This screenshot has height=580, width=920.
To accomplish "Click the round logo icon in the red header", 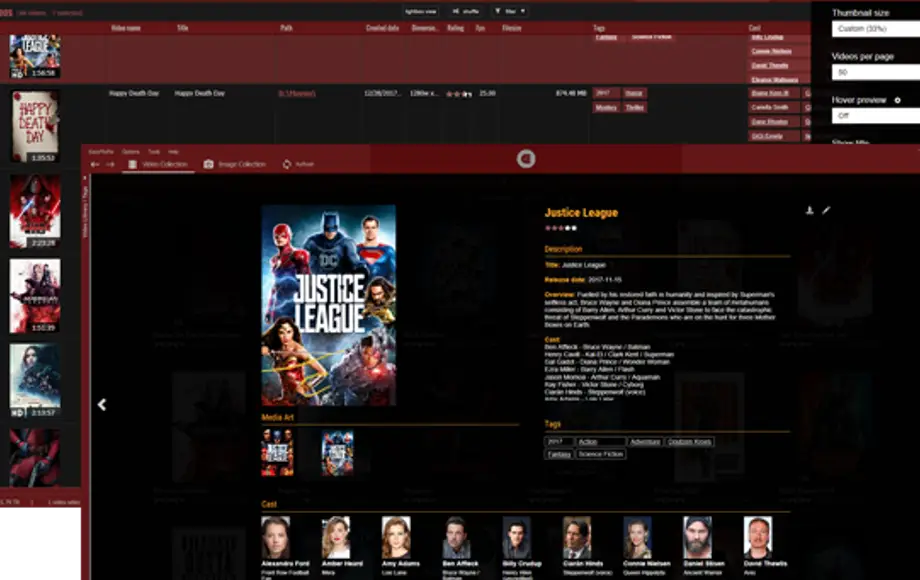I will (x=526, y=158).
